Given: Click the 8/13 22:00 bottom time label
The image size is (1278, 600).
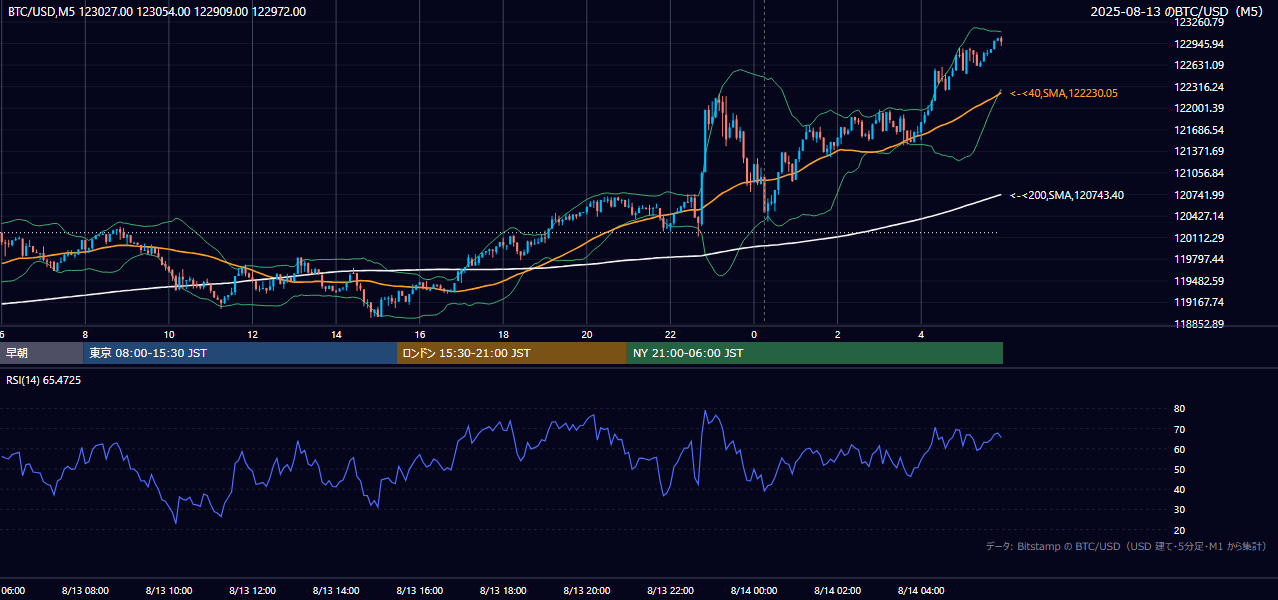Looking at the screenshot, I should 671,591.
